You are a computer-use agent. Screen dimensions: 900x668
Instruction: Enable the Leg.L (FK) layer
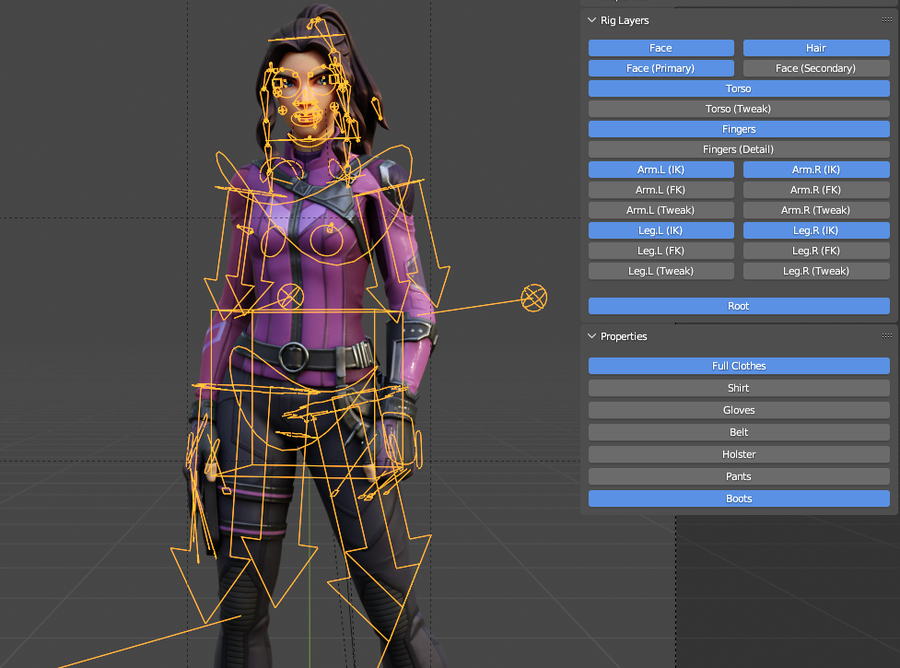point(661,251)
